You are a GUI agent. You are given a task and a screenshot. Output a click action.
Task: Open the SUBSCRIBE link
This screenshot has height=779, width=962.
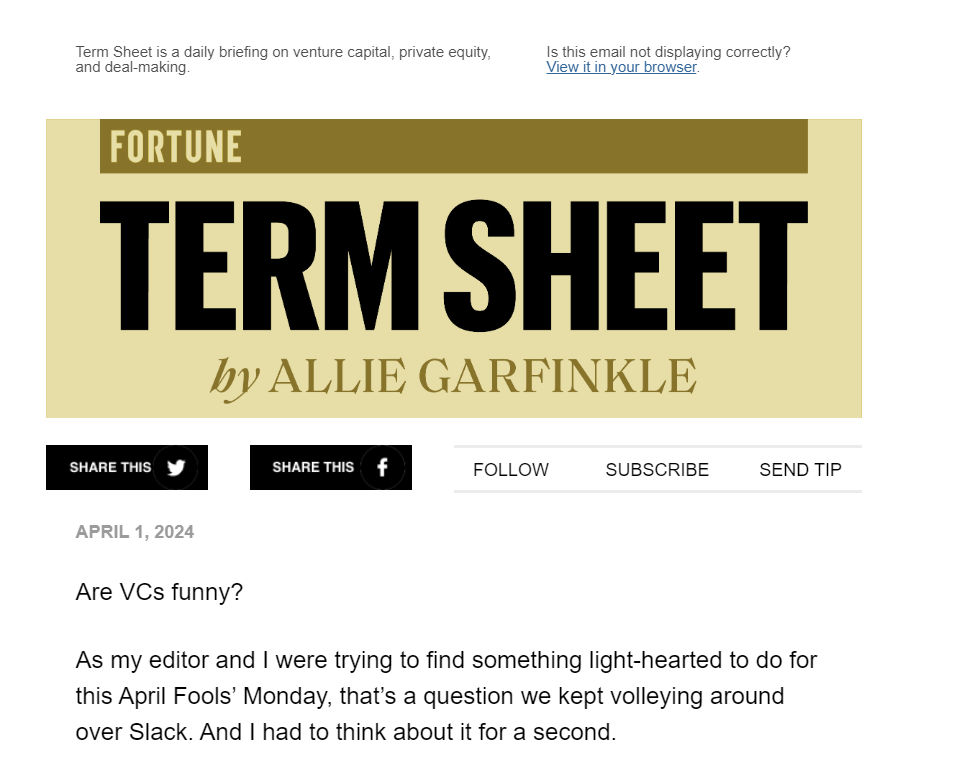[x=657, y=470]
